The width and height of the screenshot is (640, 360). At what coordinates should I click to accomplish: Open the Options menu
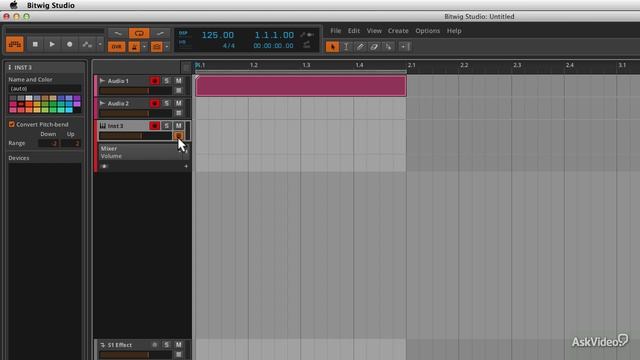pos(427,31)
